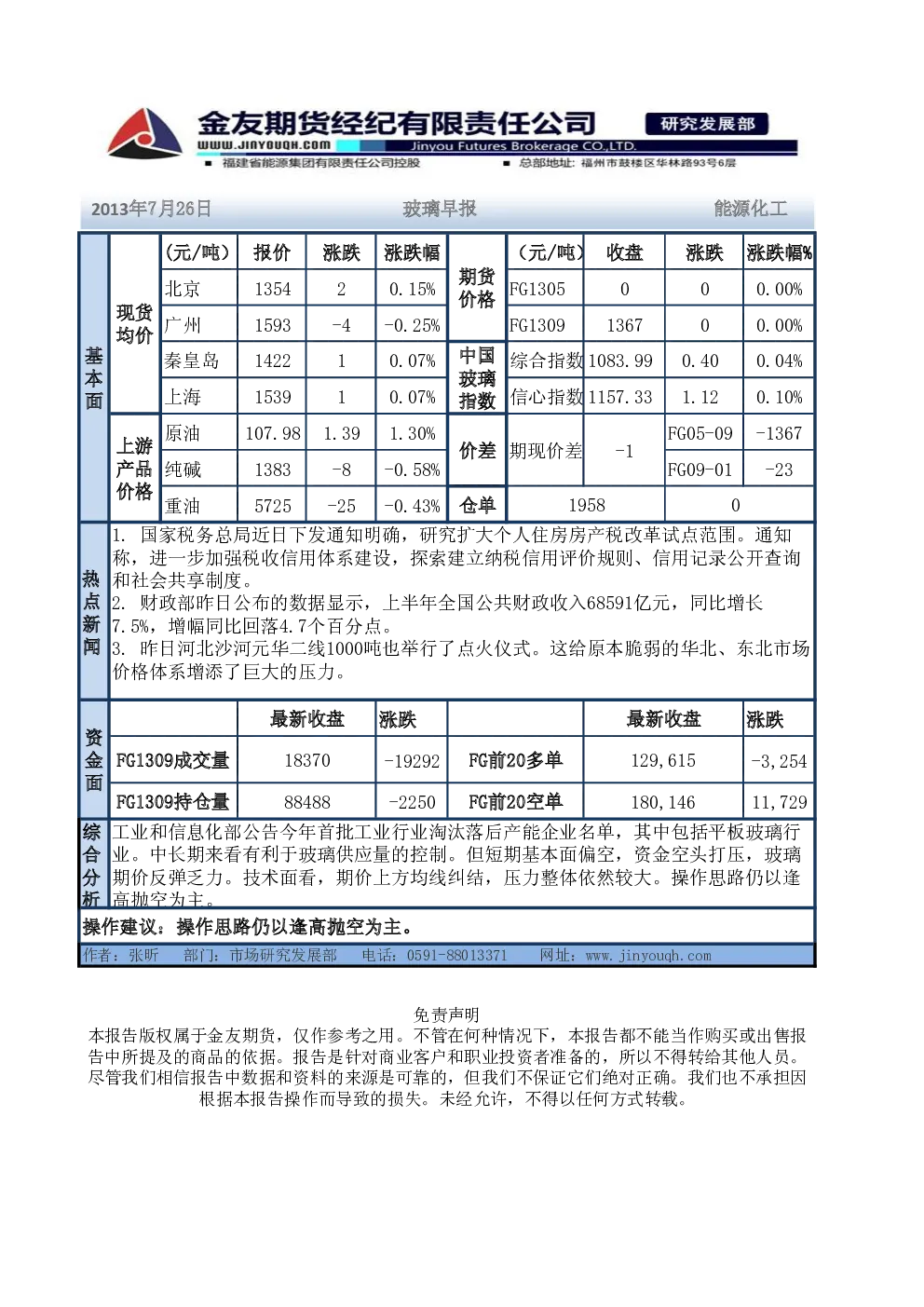The height and width of the screenshot is (1307, 924).
Task: Click soda ash price 1383
Action: point(273,470)
